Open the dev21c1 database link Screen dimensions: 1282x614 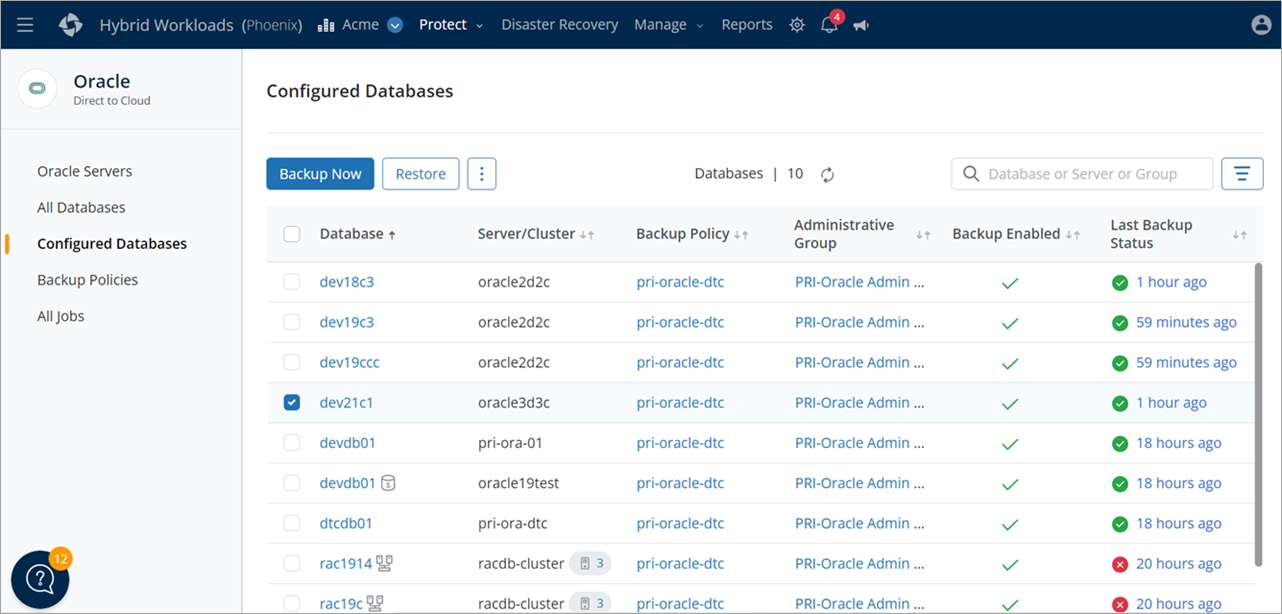tap(347, 403)
